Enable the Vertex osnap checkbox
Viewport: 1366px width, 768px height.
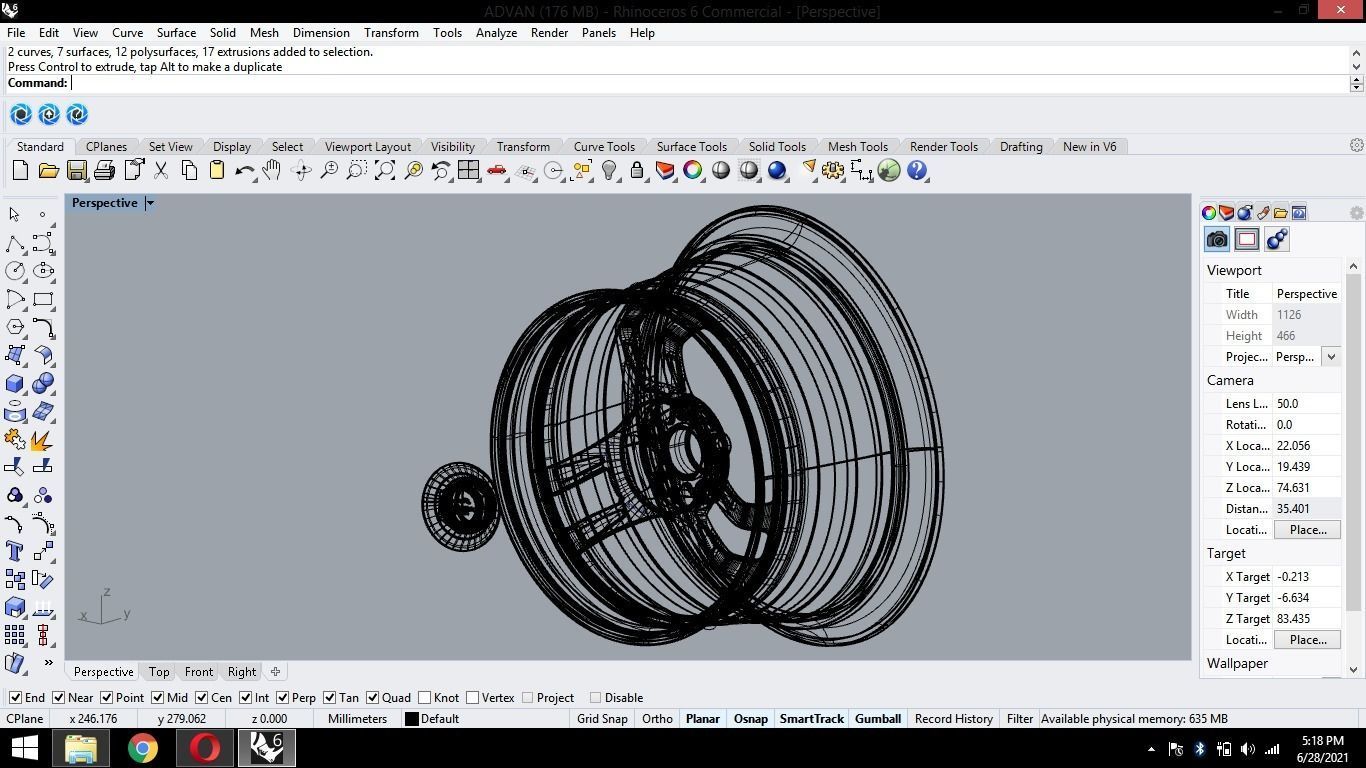473,698
